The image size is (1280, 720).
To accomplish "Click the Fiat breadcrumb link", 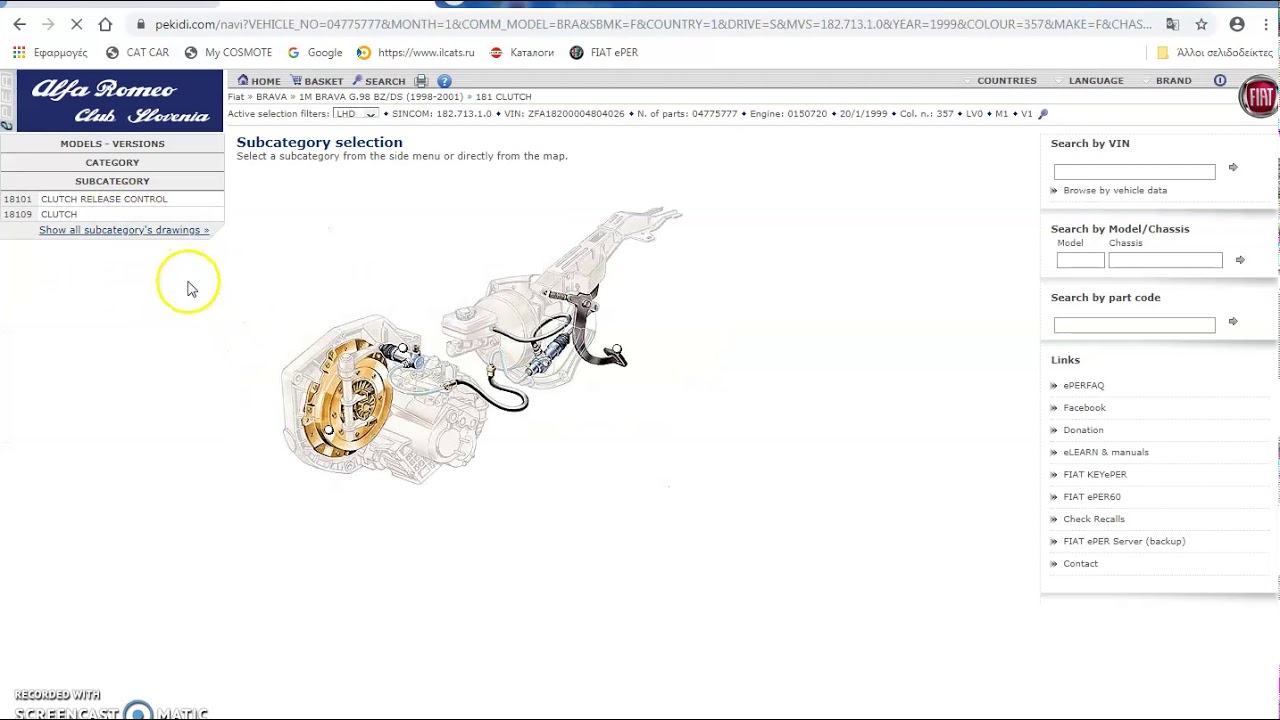I will 236,97.
